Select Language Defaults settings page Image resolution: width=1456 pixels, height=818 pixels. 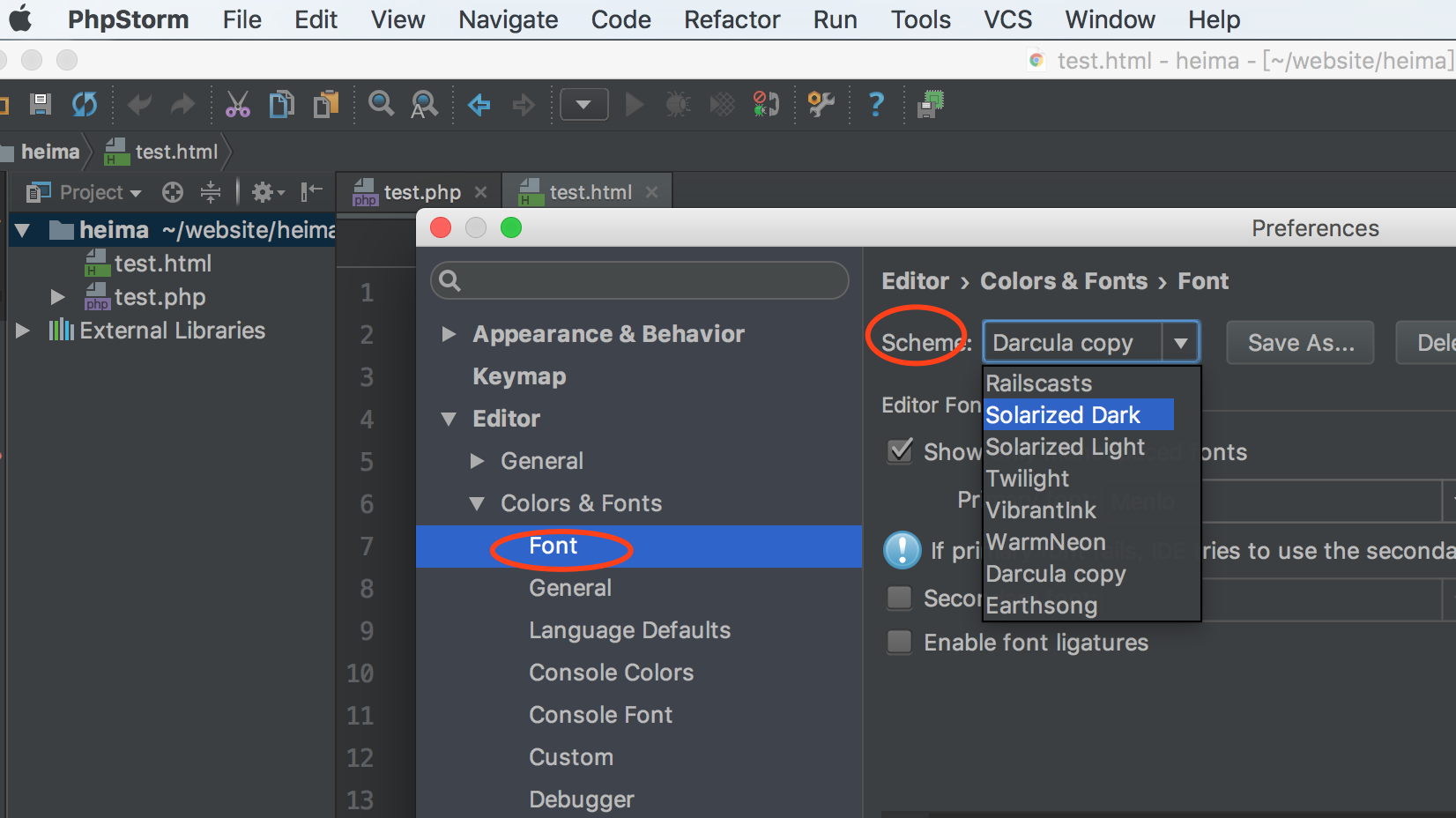629,630
